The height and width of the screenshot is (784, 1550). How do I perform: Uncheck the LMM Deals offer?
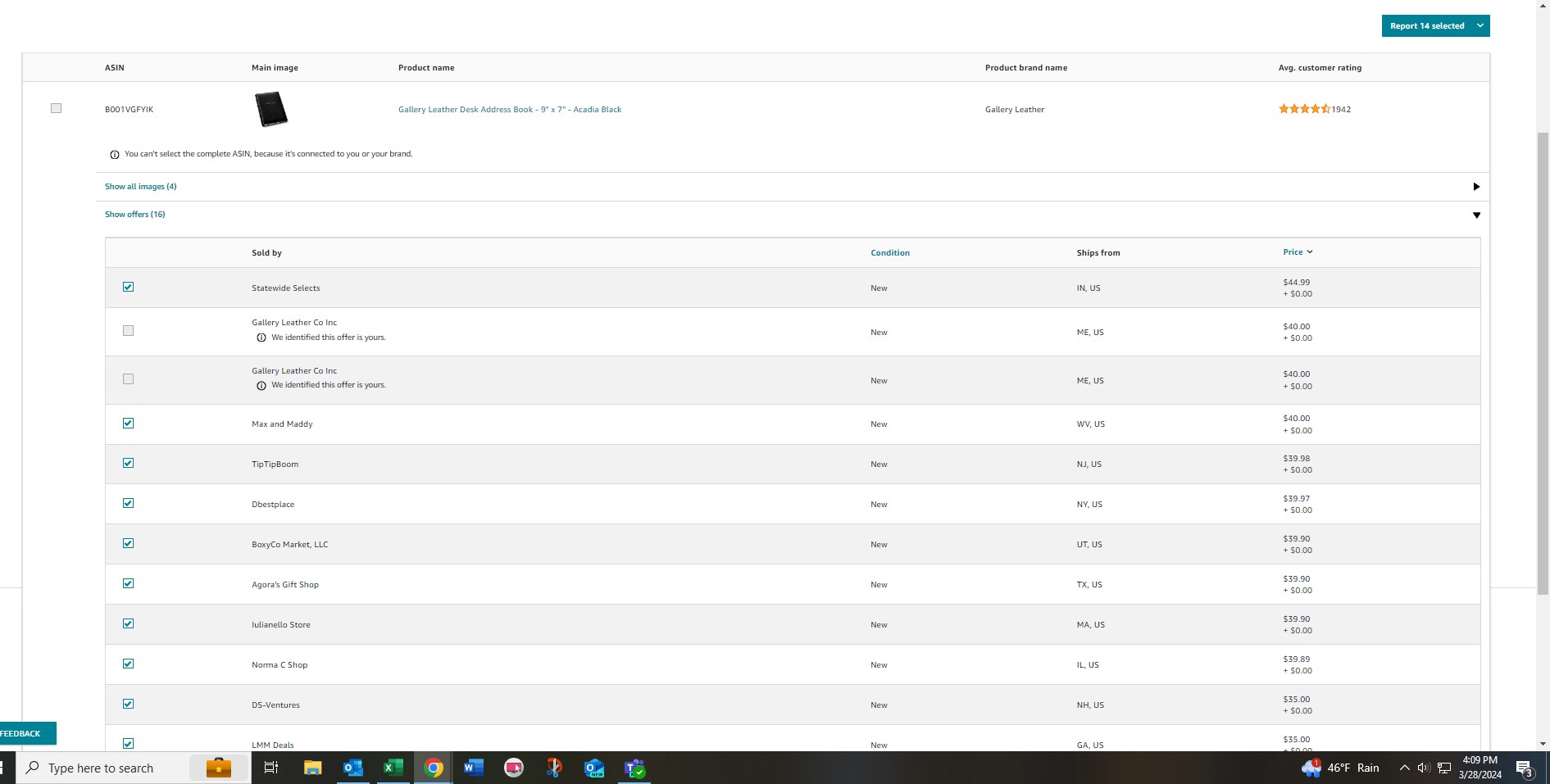pos(128,744)
